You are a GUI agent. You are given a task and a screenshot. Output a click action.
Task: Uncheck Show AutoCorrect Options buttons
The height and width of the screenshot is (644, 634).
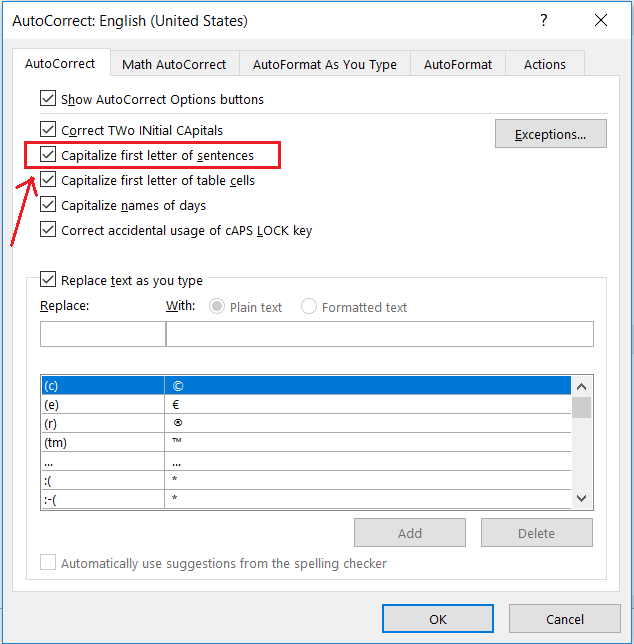click(48, 99)
